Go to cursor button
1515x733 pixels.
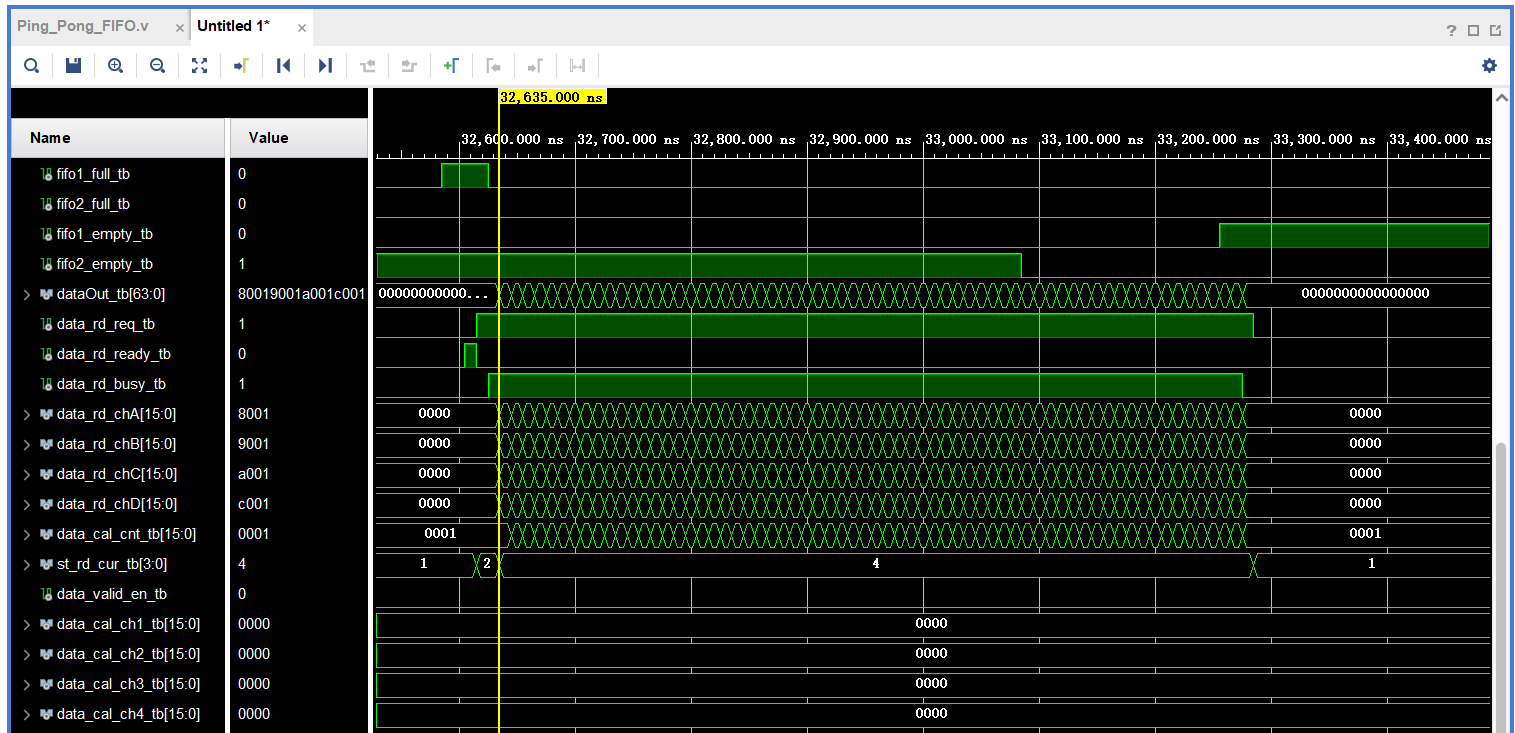coord(241,66)
